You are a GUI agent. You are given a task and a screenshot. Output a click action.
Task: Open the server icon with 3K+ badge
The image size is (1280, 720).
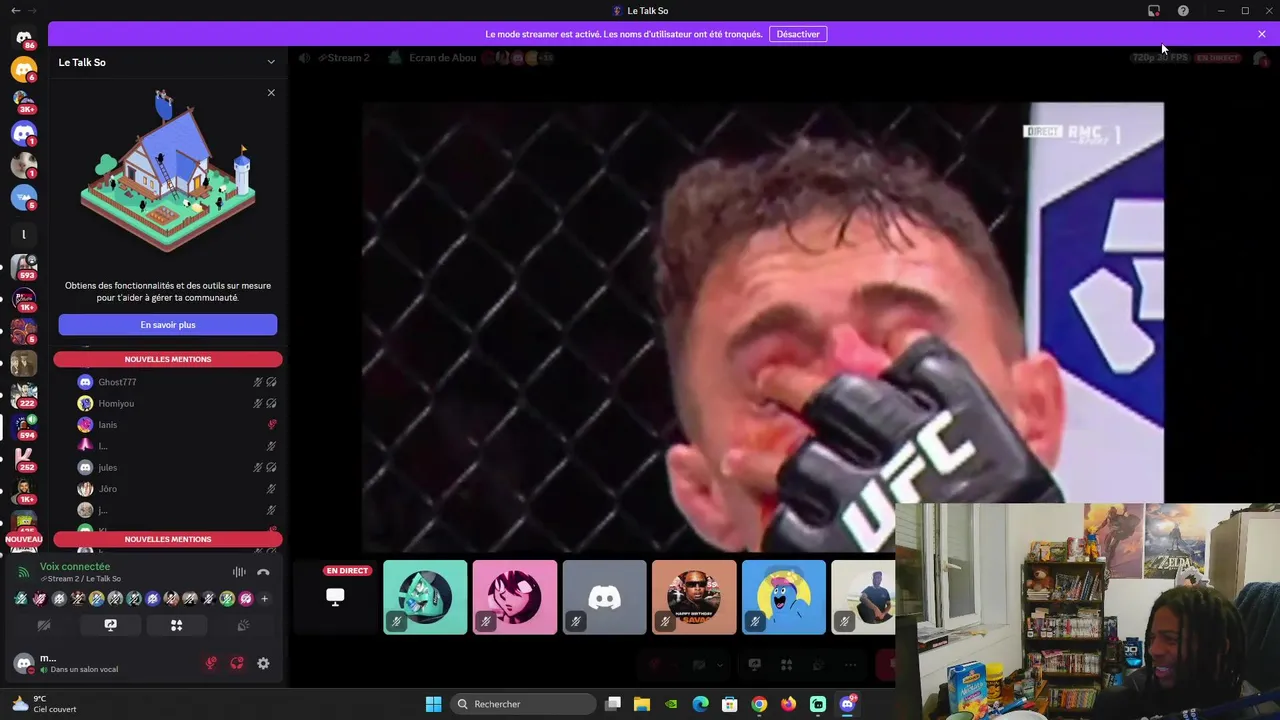[x=24, y=101]
